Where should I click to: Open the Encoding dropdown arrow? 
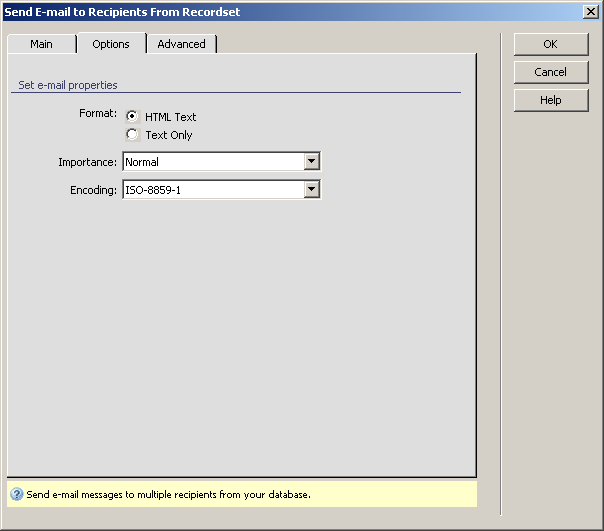tap(311, 189)
